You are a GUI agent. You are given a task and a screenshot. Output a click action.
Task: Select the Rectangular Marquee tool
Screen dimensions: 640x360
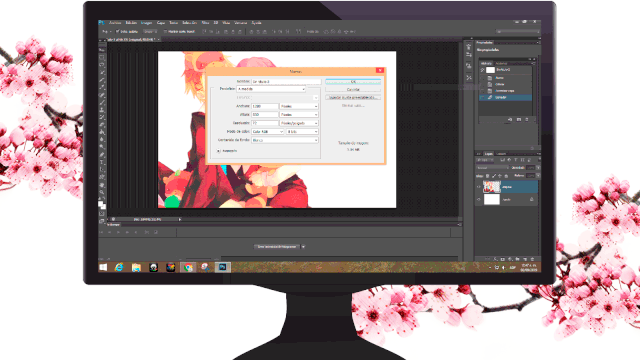pos(102,57)
